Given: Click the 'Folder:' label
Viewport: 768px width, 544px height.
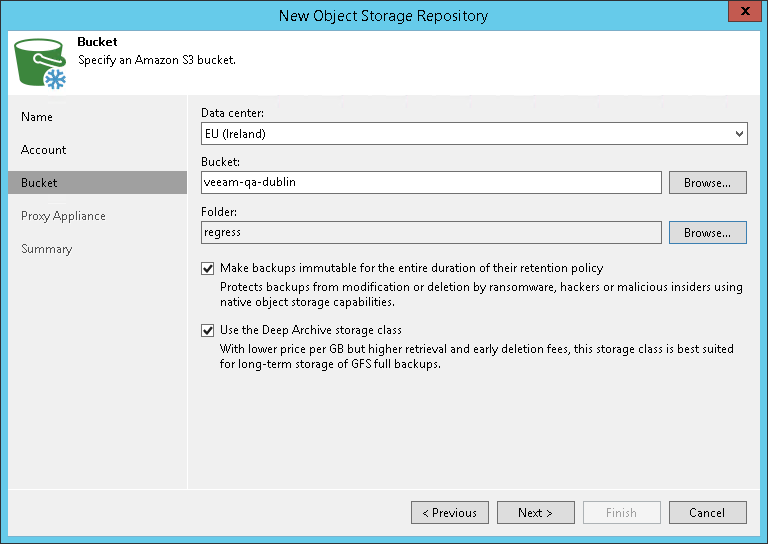Looking at the screenshot, I should click(x=219, y=212).
